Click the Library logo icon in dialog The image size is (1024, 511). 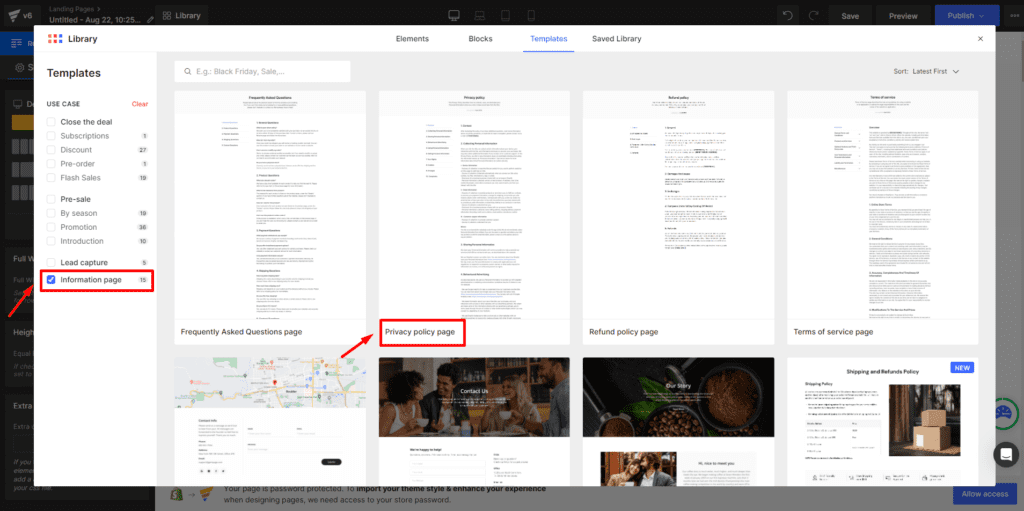coord(55,39)
